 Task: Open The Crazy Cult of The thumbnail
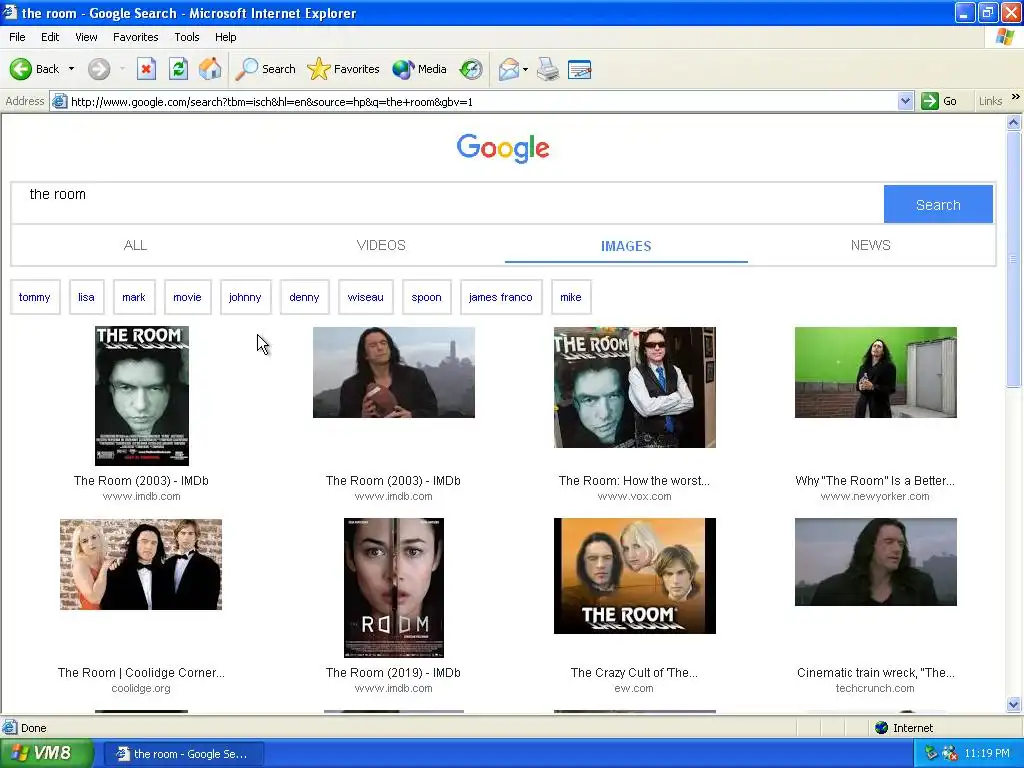point(635,576)
